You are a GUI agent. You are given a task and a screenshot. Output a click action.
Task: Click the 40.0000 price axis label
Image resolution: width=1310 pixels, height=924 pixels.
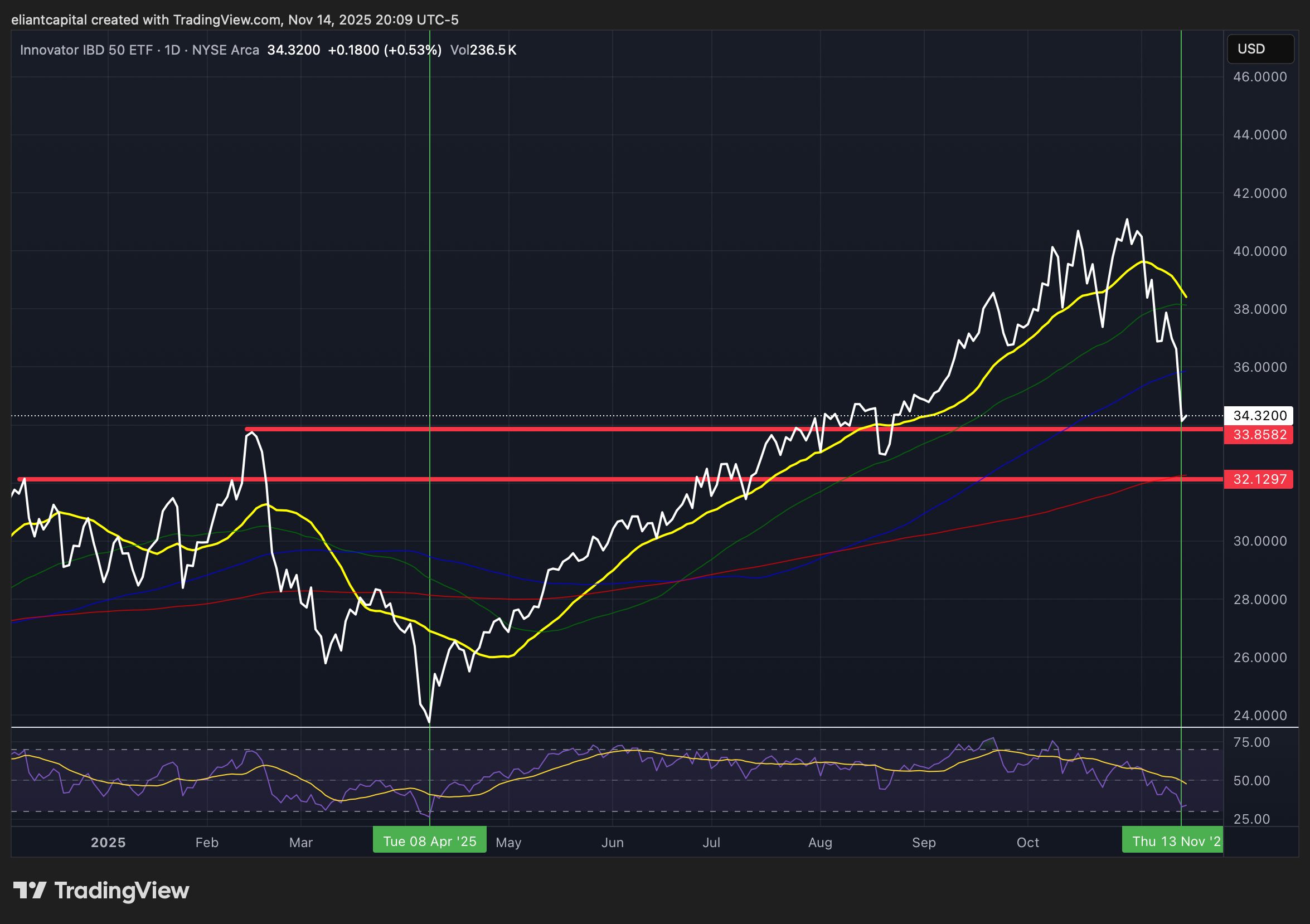click(1259, 251)
